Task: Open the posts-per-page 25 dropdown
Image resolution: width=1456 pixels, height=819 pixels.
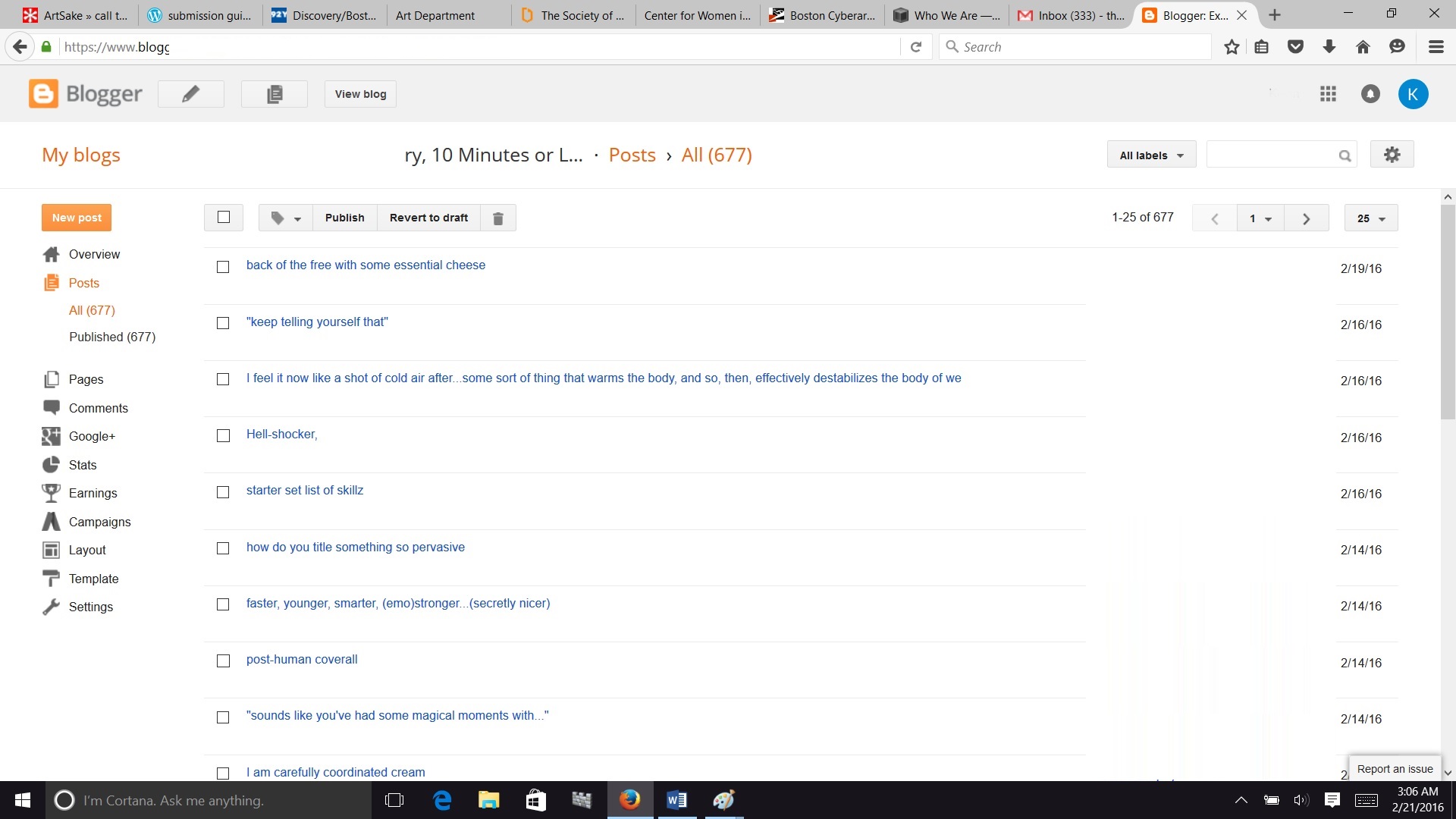Action: (1370, 218)
